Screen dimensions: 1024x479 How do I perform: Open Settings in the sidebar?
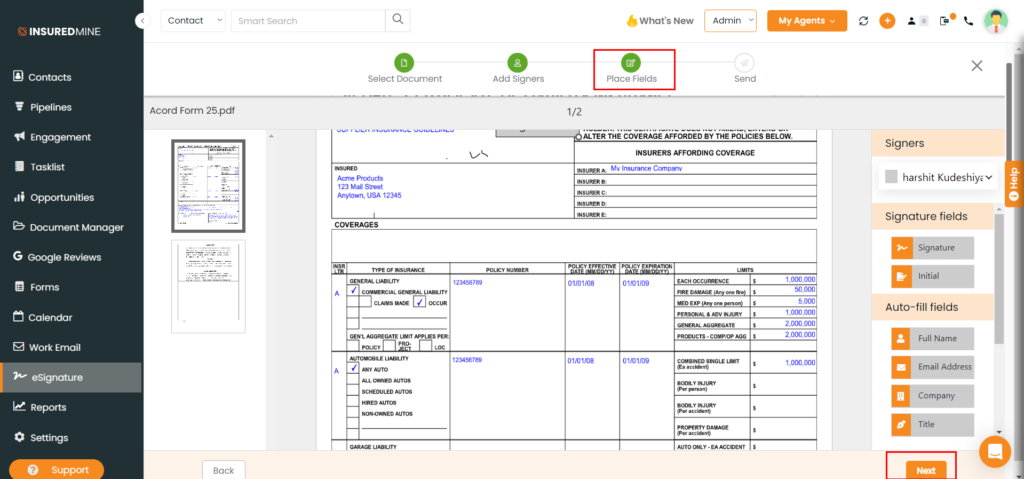pyautogui.click(x=40, y=438)
